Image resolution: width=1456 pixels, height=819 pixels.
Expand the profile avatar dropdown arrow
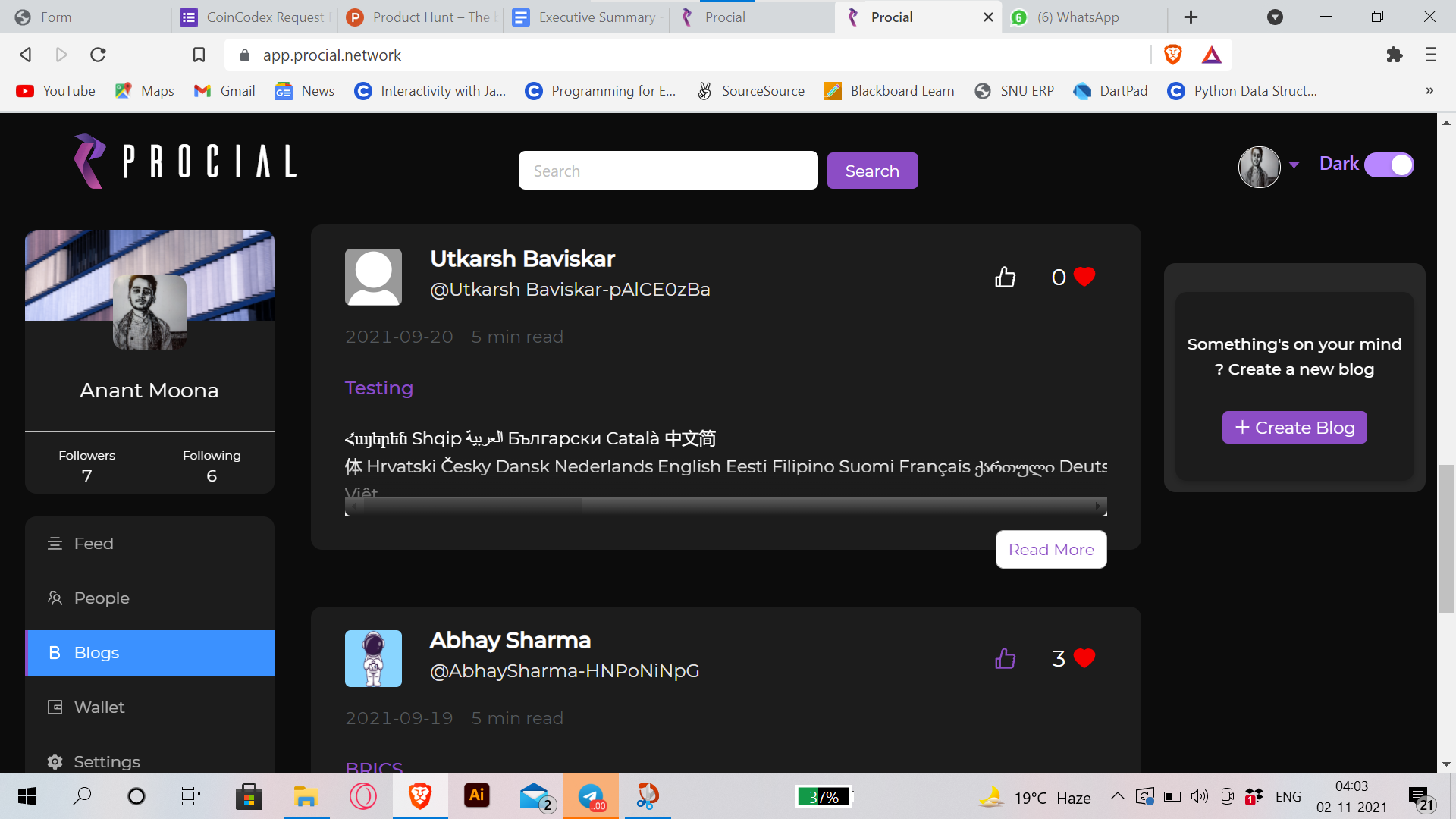1294,165
